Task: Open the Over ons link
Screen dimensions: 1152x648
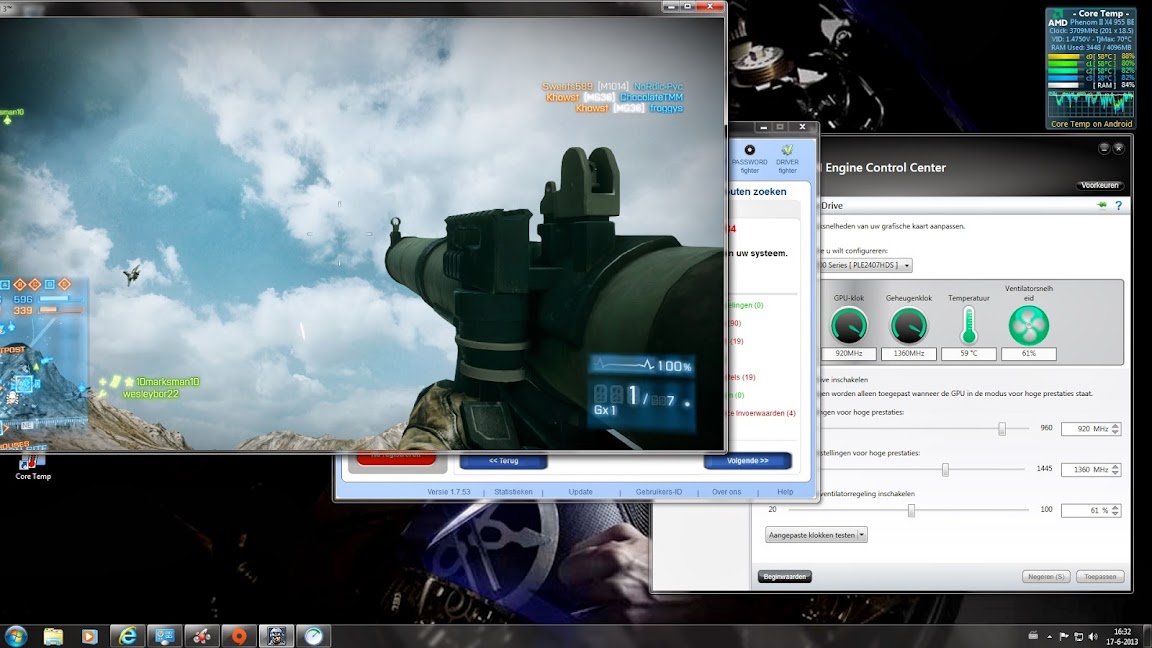Action: pyautogui.click(x=726, y=492)
